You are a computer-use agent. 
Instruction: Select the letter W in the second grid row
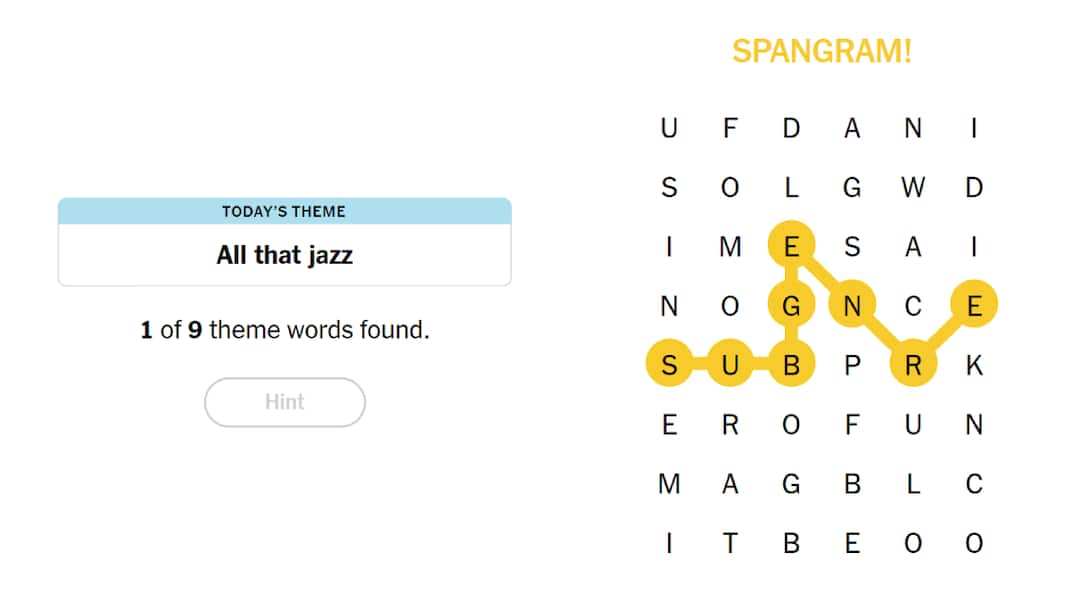pyautogui.click(x=913, y=187)
